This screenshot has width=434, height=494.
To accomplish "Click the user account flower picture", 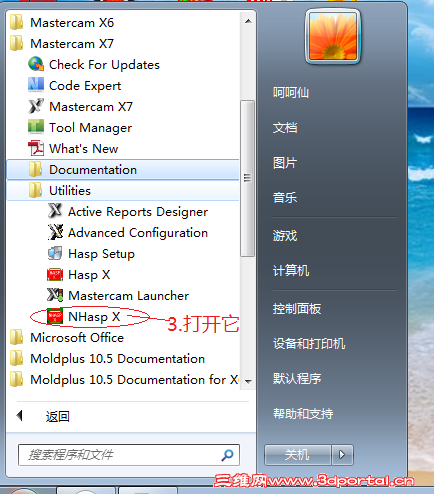I will pos(333,36).
